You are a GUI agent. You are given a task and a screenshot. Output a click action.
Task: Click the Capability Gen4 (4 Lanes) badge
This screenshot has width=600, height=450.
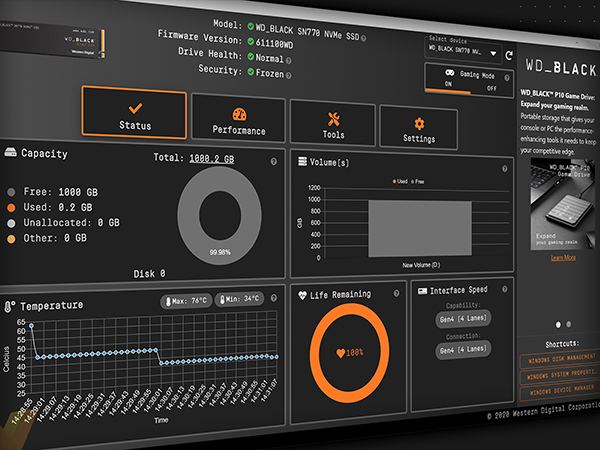(x=463, y=319)
